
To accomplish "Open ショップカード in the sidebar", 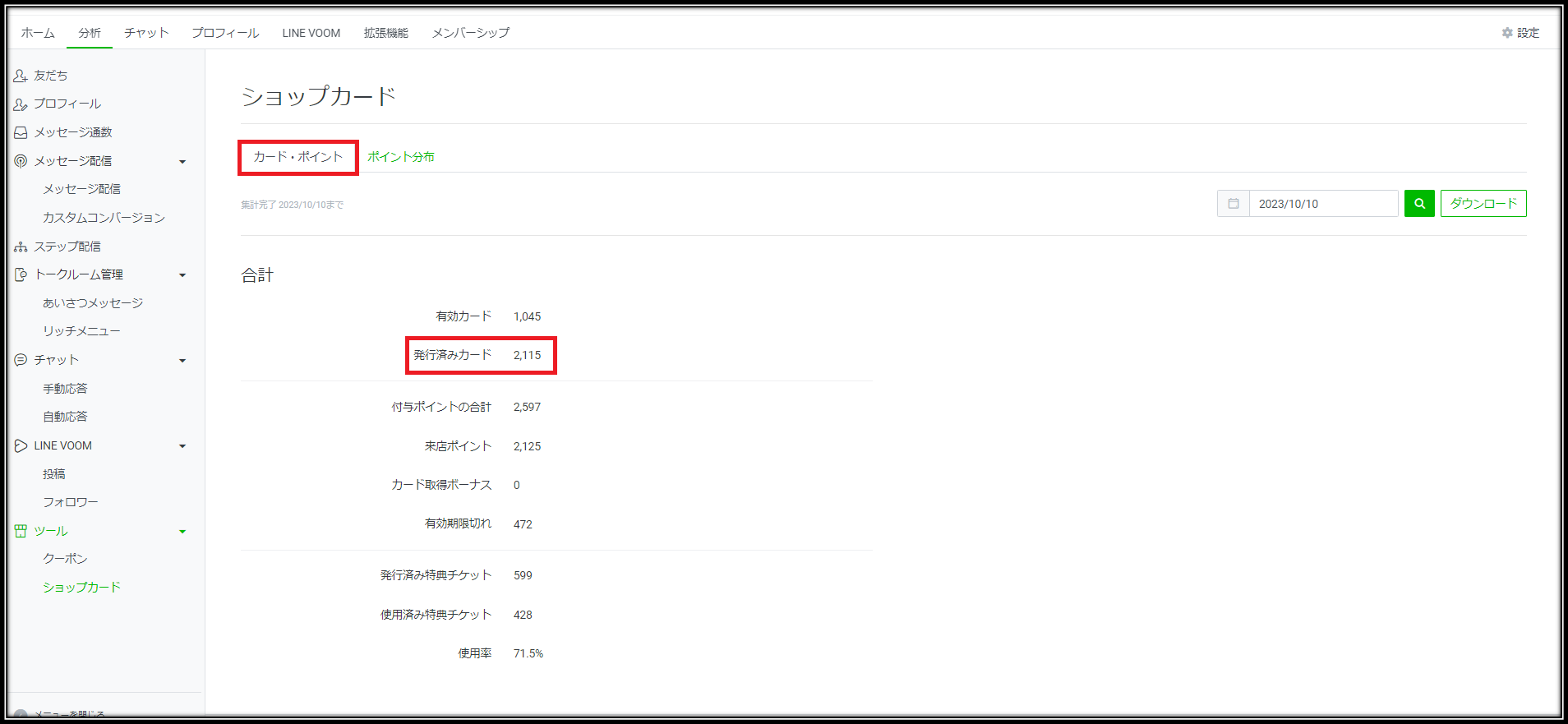I will [x=82, y=588].
